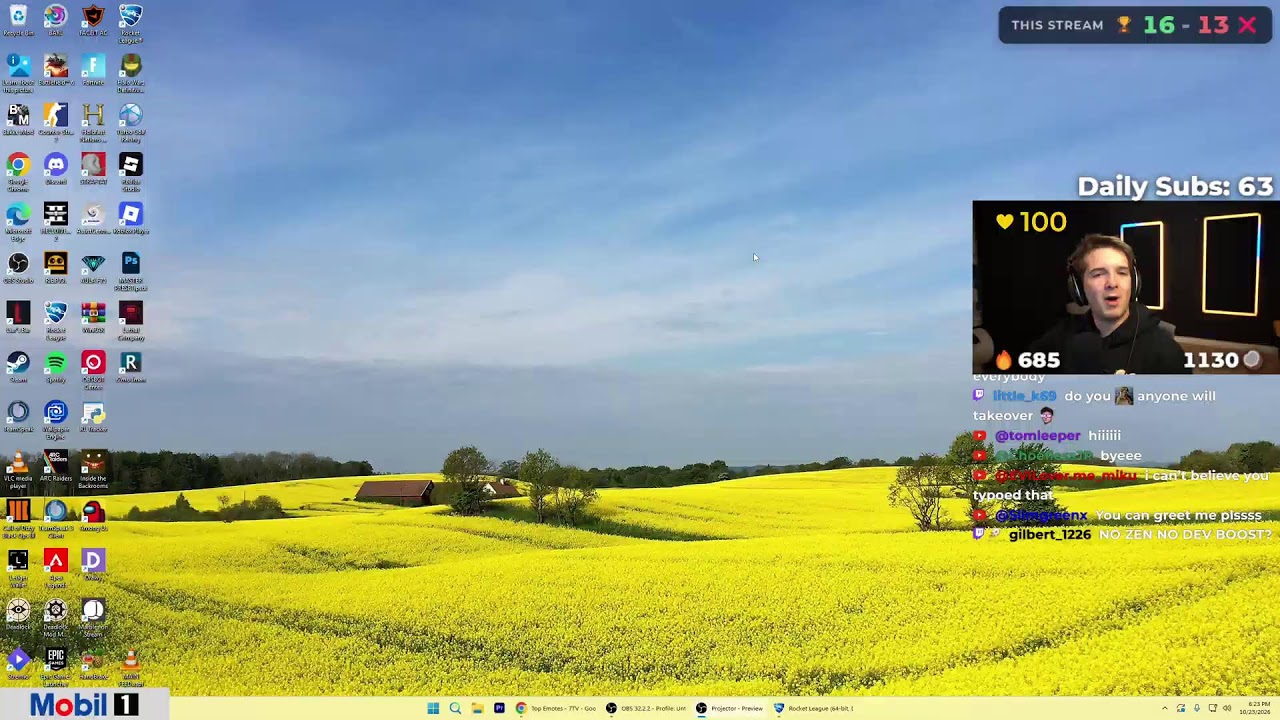Screen dimensions: 1280x720
Task: Click username @tomleeper in chat overlay
Action: tap(1037, 435)
